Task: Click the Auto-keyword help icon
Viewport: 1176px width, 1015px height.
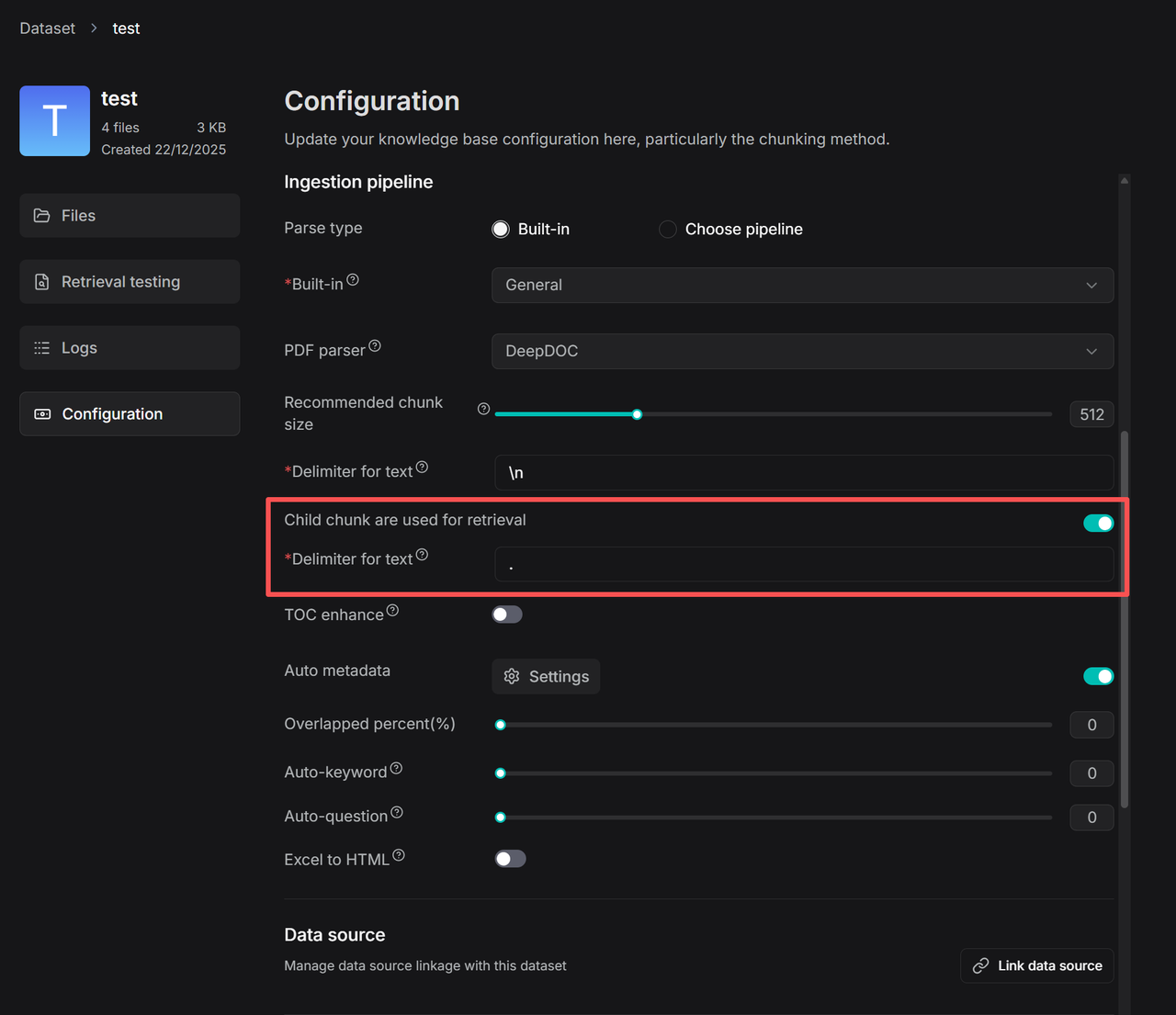Action: click(x=396, y=768)
